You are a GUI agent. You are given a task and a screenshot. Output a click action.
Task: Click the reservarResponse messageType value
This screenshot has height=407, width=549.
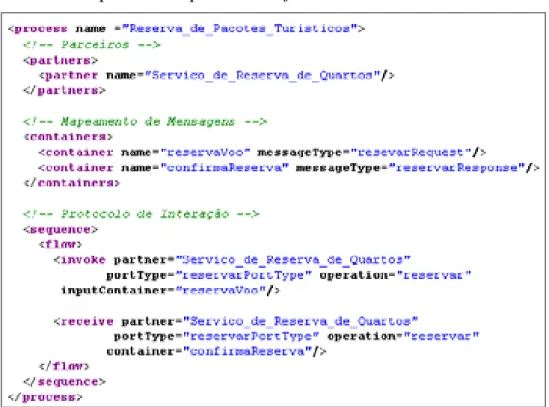[457, 168]
